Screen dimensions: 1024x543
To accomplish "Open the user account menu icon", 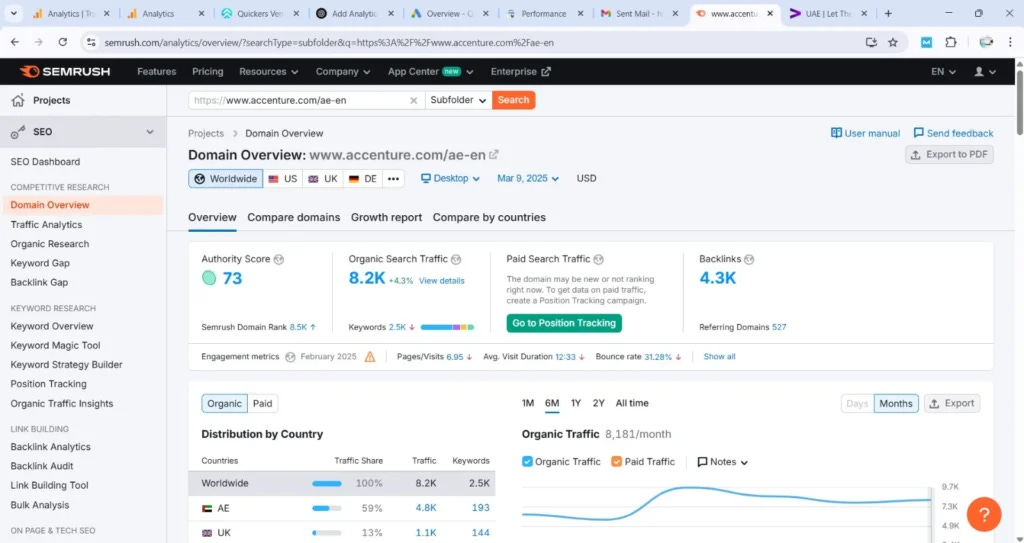I will coord(985,71).
